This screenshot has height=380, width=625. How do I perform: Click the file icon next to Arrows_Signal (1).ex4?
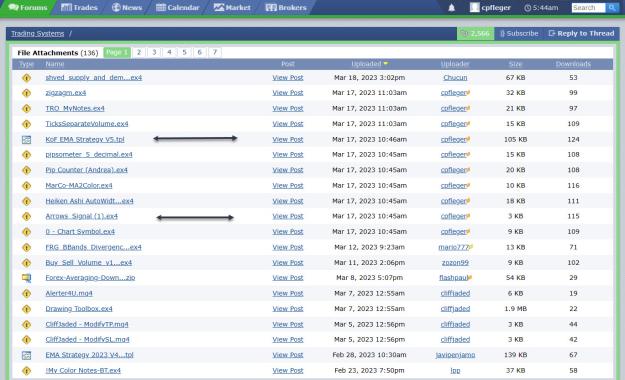[x=26, y=217]
